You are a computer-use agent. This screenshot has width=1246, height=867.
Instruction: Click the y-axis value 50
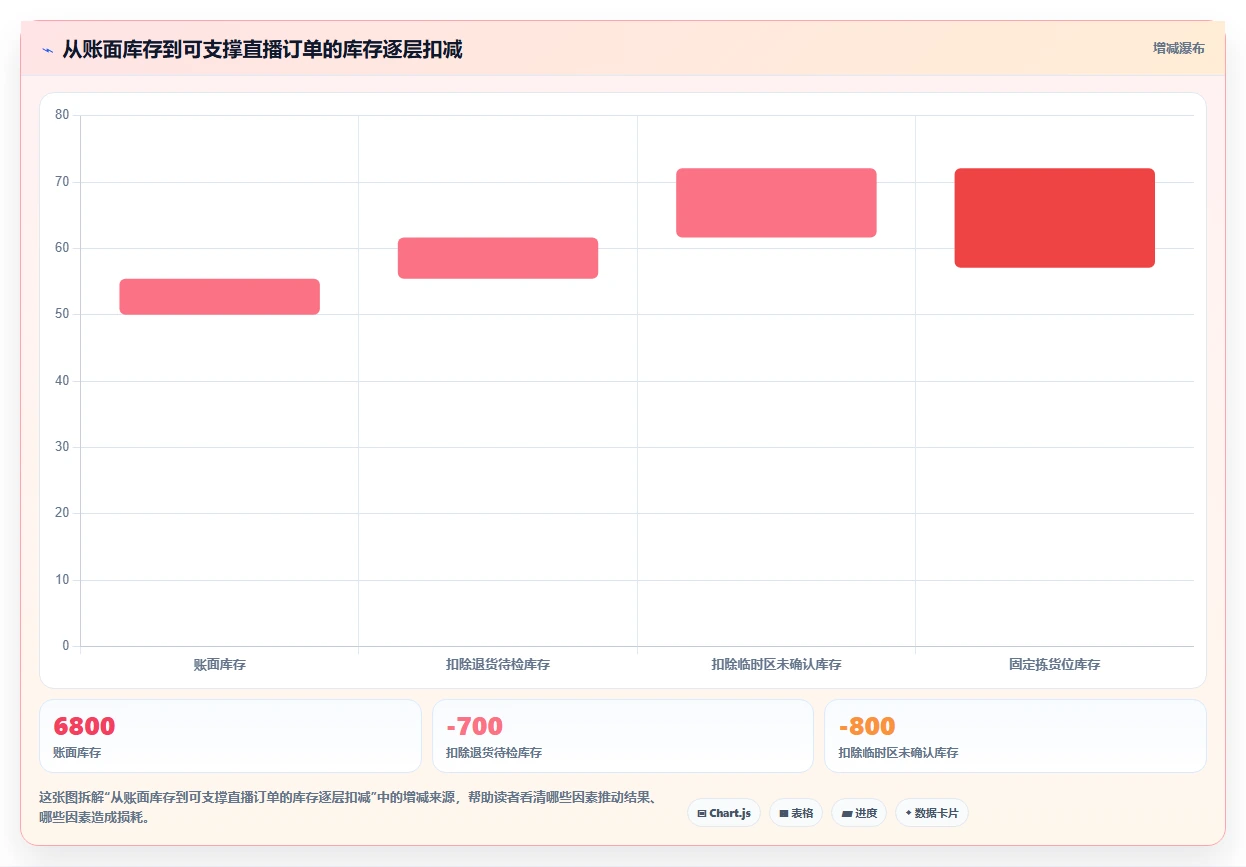pos(62,314)
